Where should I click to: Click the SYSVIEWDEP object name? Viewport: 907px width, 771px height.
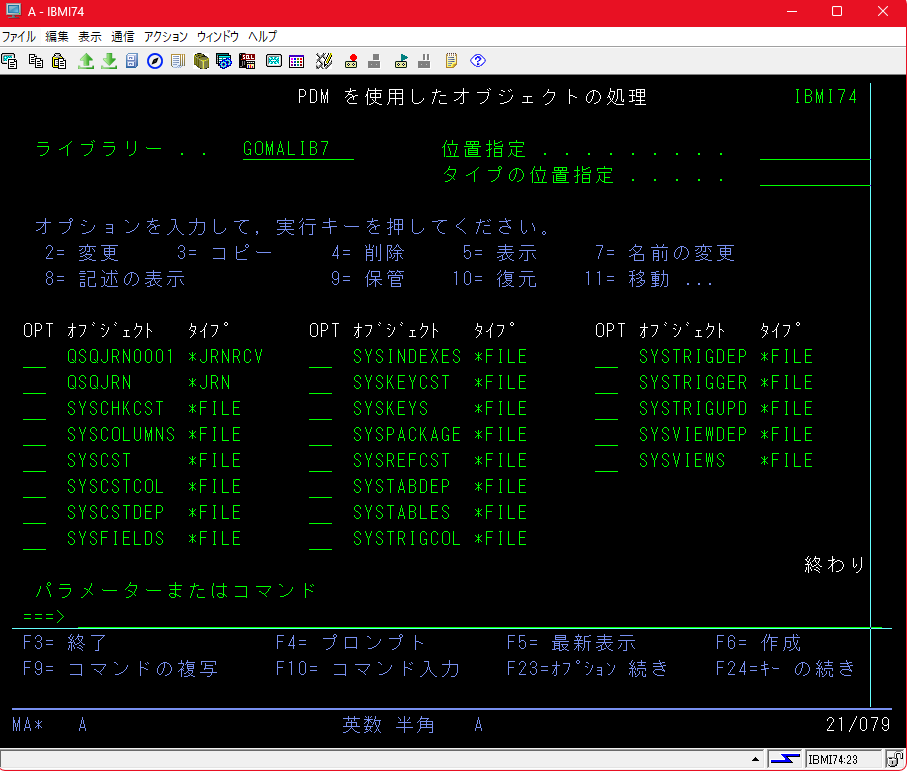pyautogui.click(x=692, y=434)
